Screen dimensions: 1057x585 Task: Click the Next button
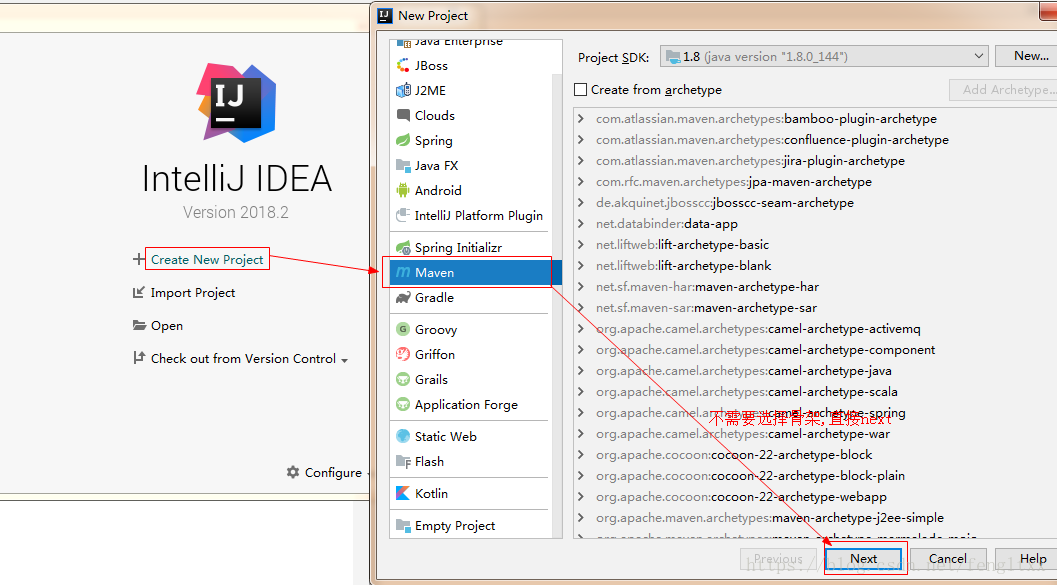[x=863, y=558]
